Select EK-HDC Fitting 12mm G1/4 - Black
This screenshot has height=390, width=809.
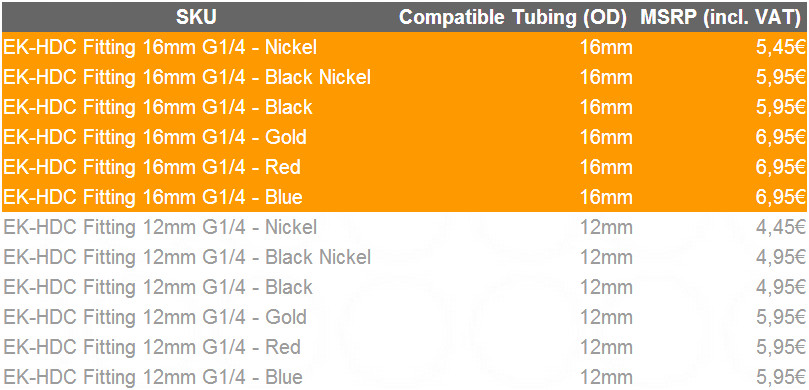point(404,287)
